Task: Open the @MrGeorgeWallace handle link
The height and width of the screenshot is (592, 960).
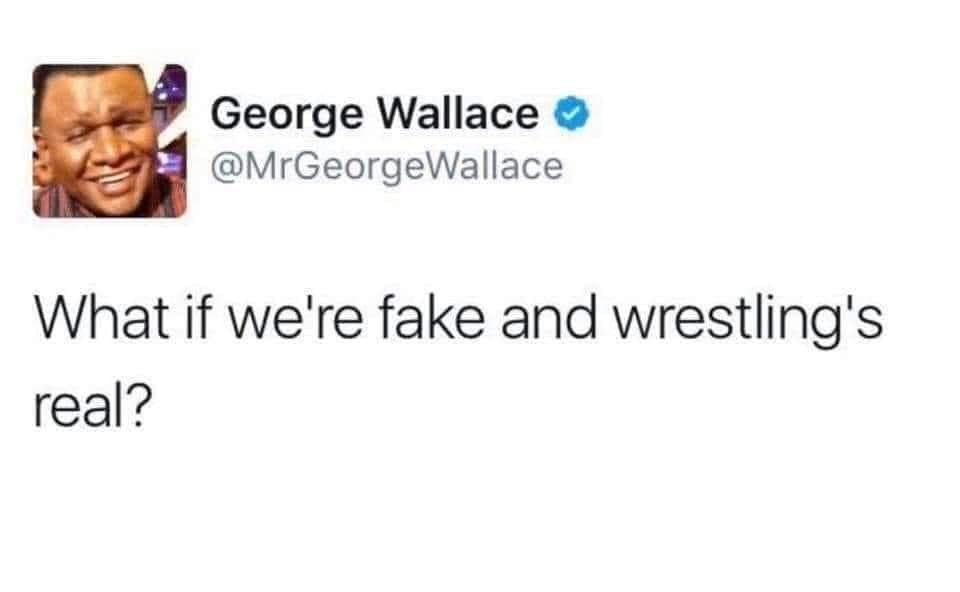Action: 387,167
